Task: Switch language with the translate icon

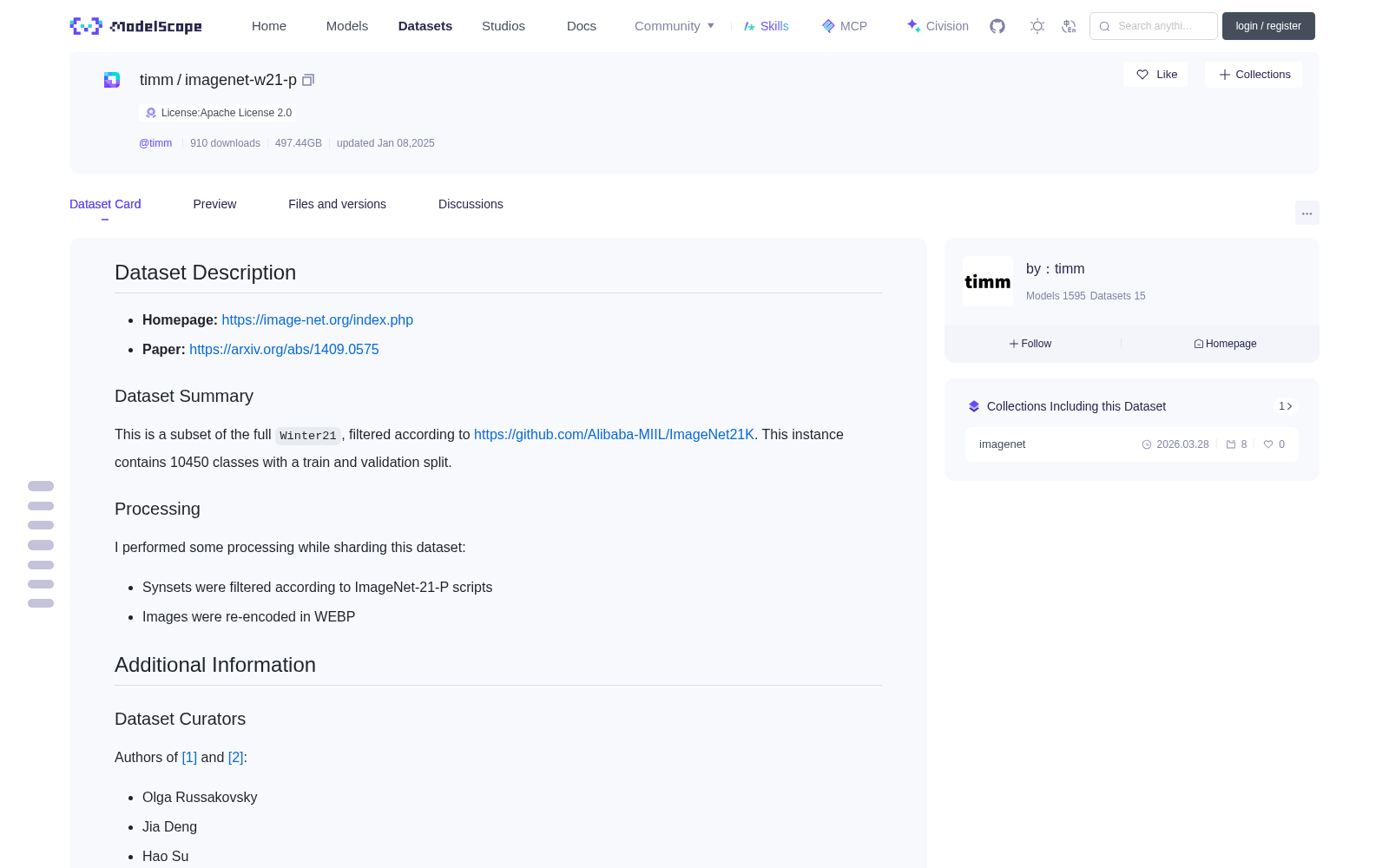Action: pos(1069,26)
